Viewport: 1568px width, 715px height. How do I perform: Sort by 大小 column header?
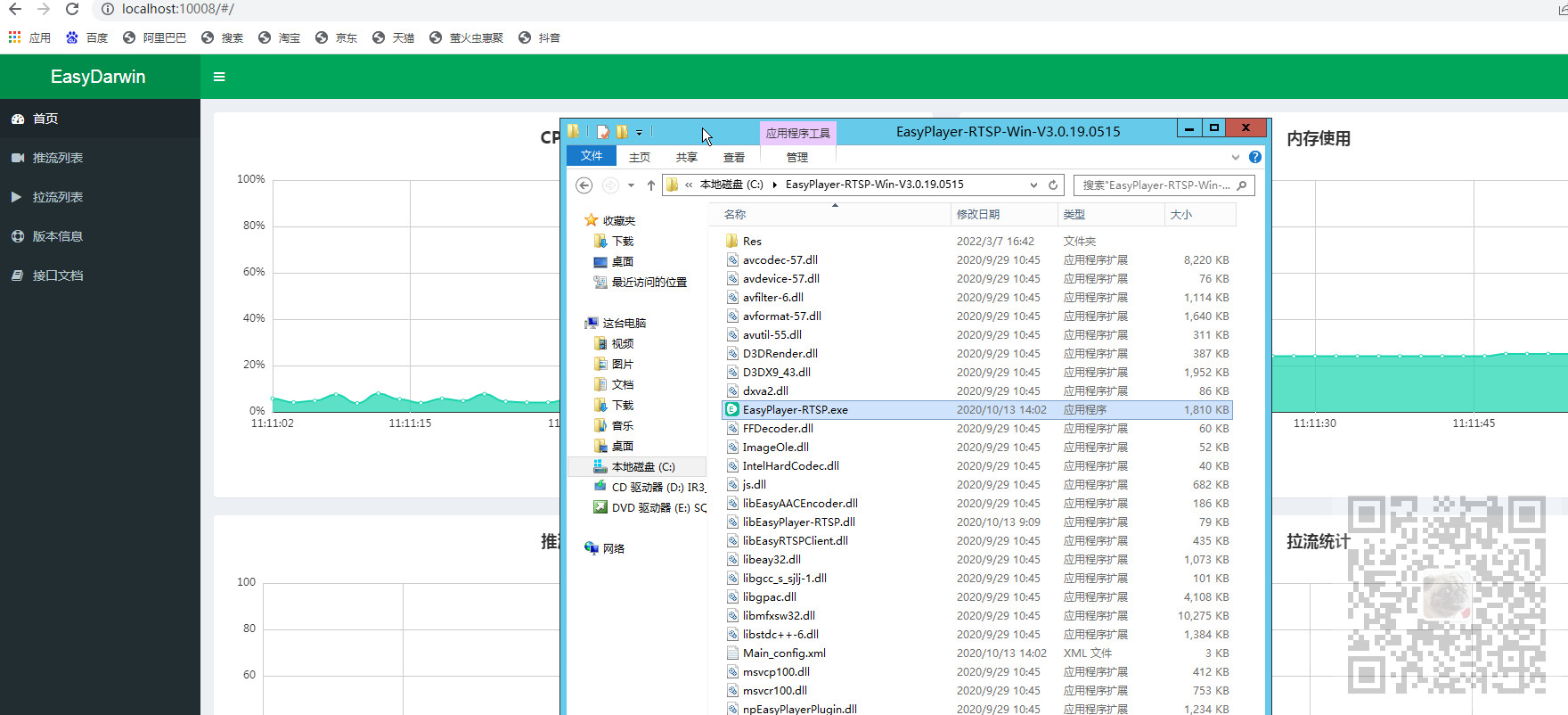tap(1200, 214)
